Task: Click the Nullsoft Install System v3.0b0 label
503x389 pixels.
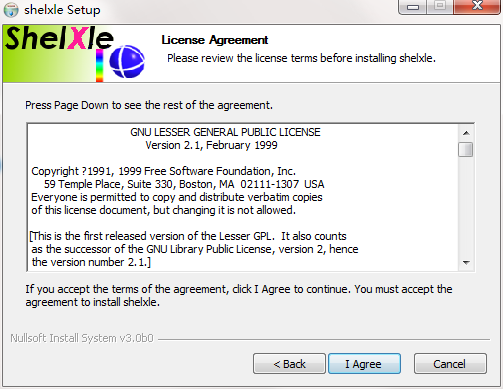Action: [82, 338]
